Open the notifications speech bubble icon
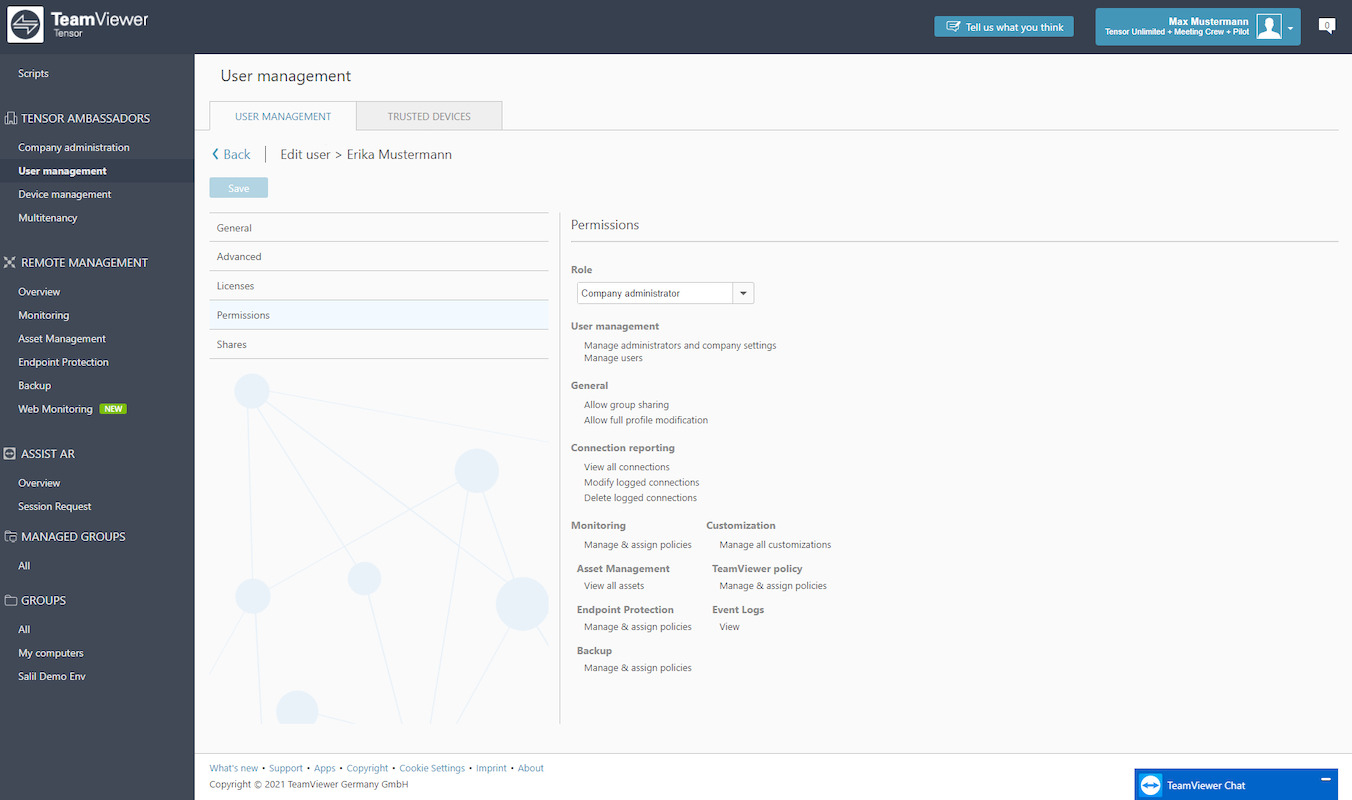Viewport: 1352px width, 800px height. (1327, 26)
